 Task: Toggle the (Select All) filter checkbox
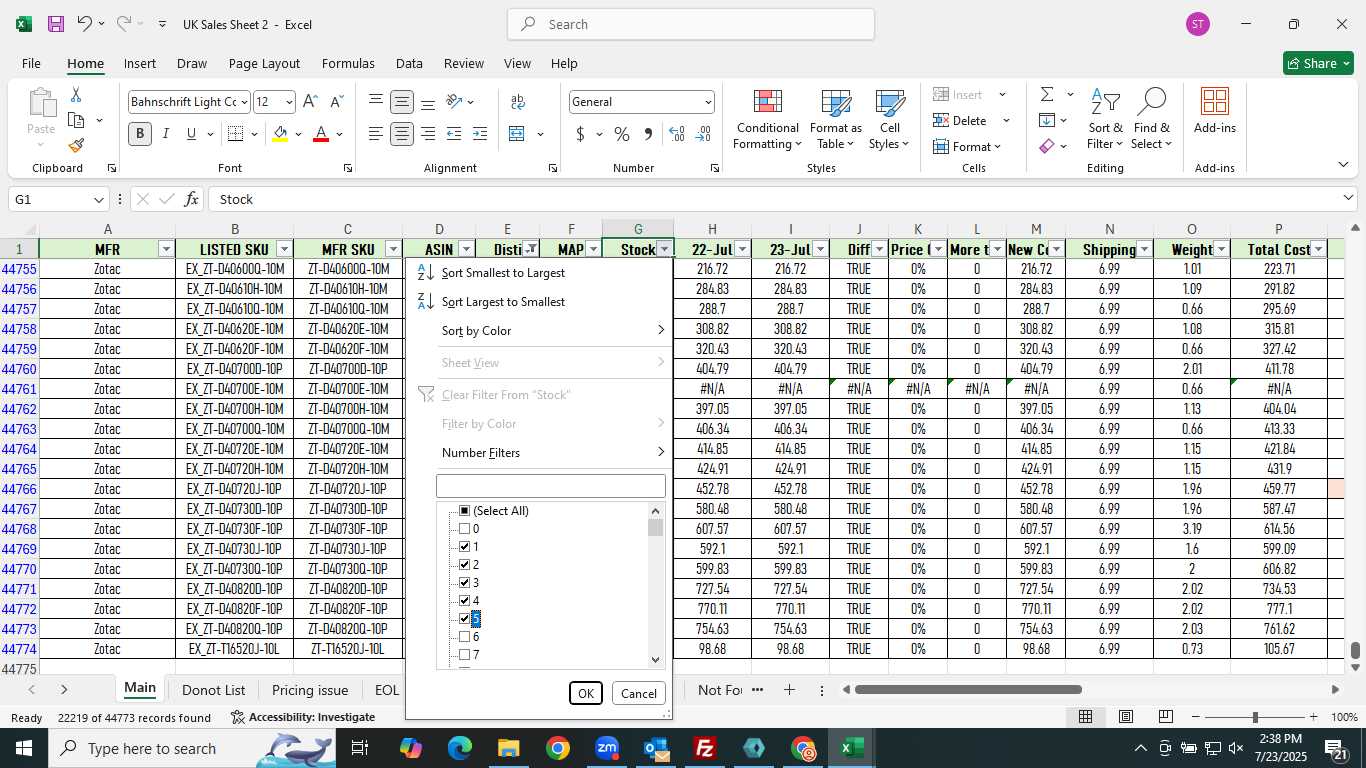click(x=464, y=511)
